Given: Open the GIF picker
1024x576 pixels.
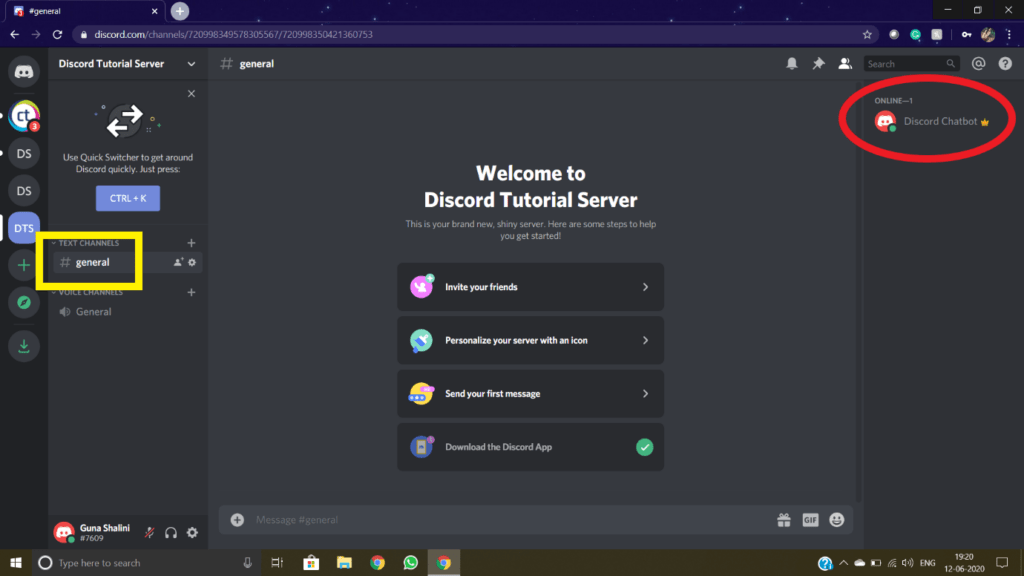Looking at the screenshot, I should coord(810,520).
